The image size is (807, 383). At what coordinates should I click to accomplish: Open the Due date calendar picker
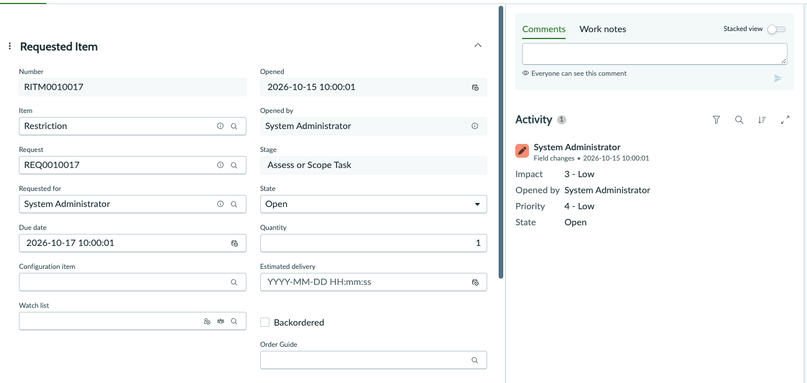234,243
